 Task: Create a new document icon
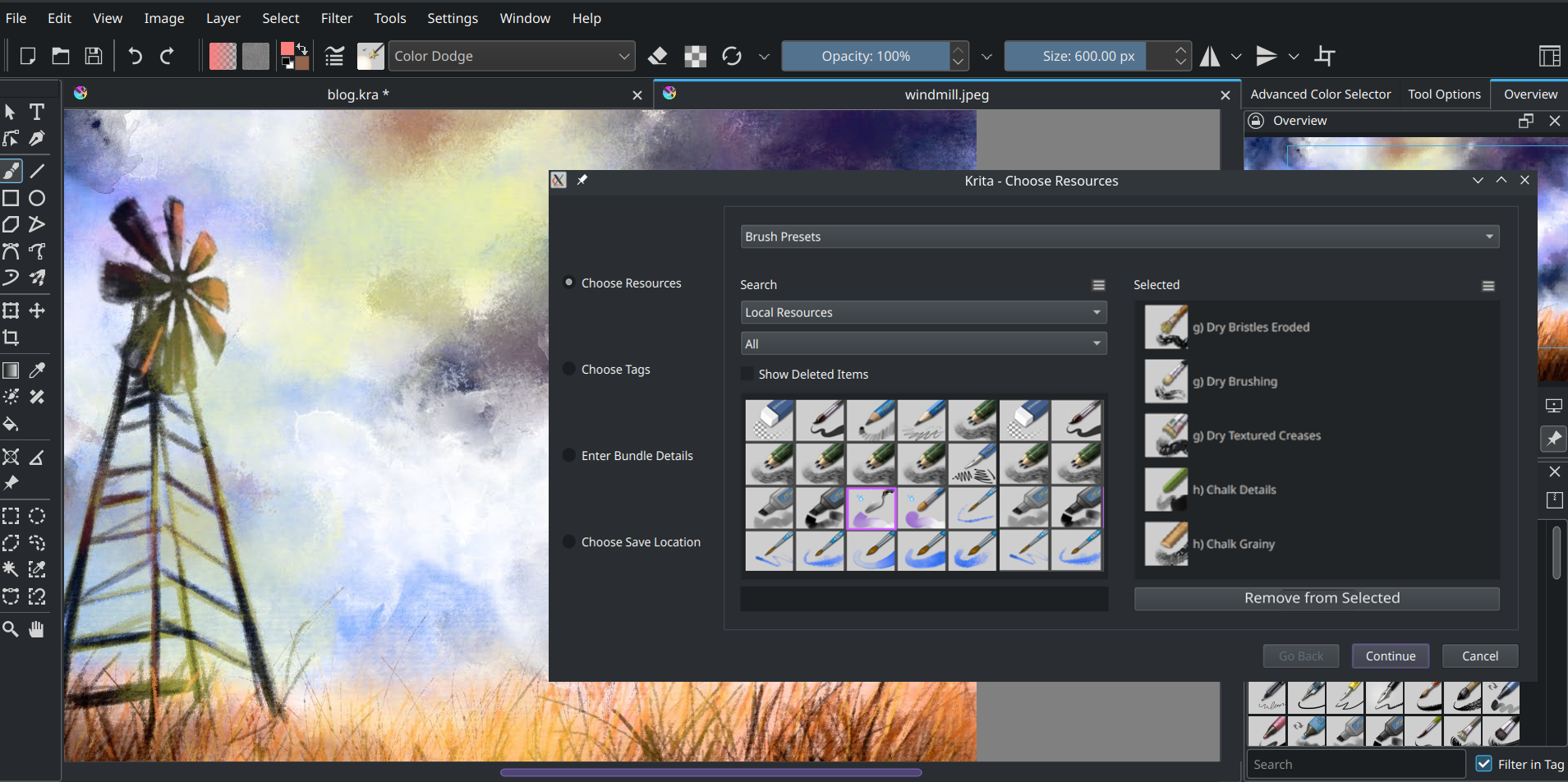point(28,56)
